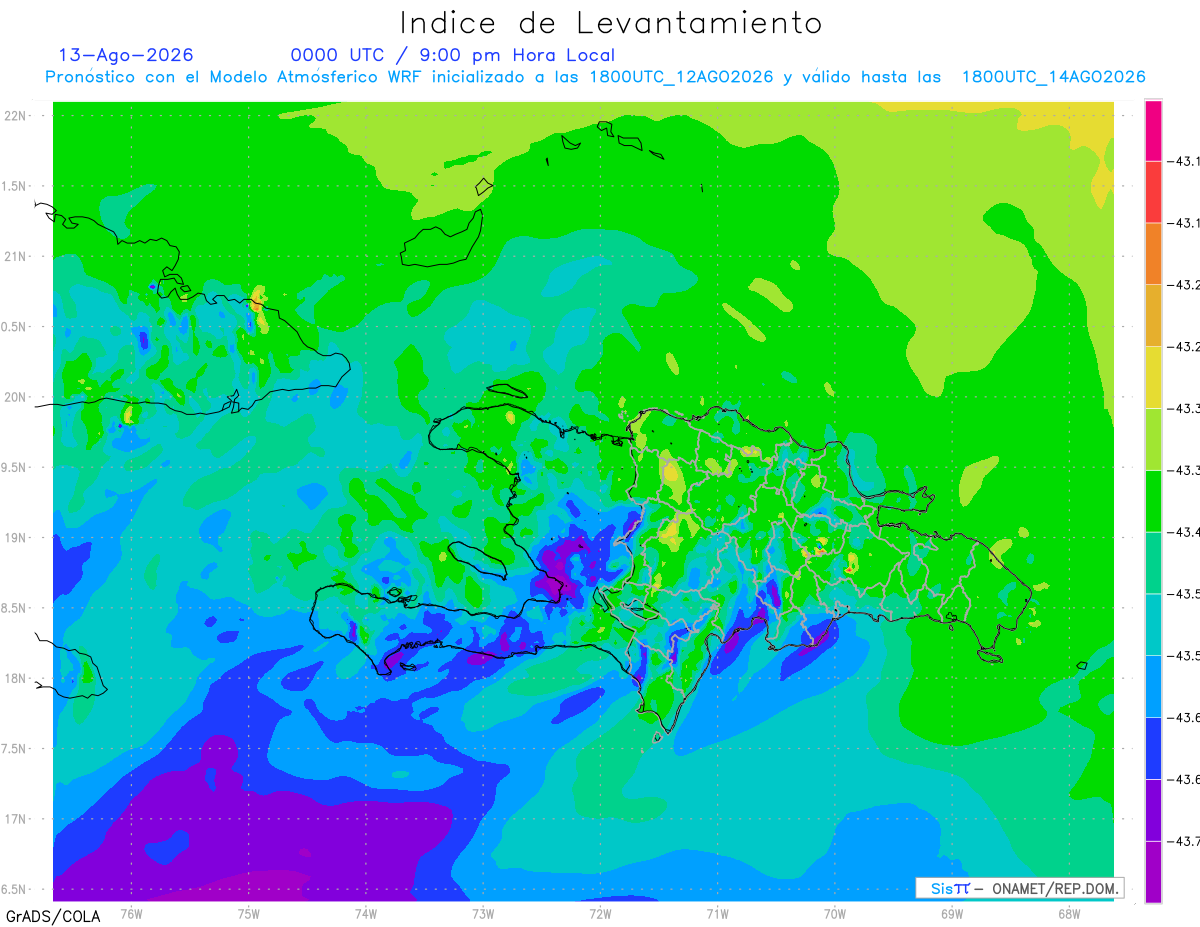The width and height of the screenshot is (1200, 927).
Task: Click the '22N' latitude label
Action: (16, 116)
